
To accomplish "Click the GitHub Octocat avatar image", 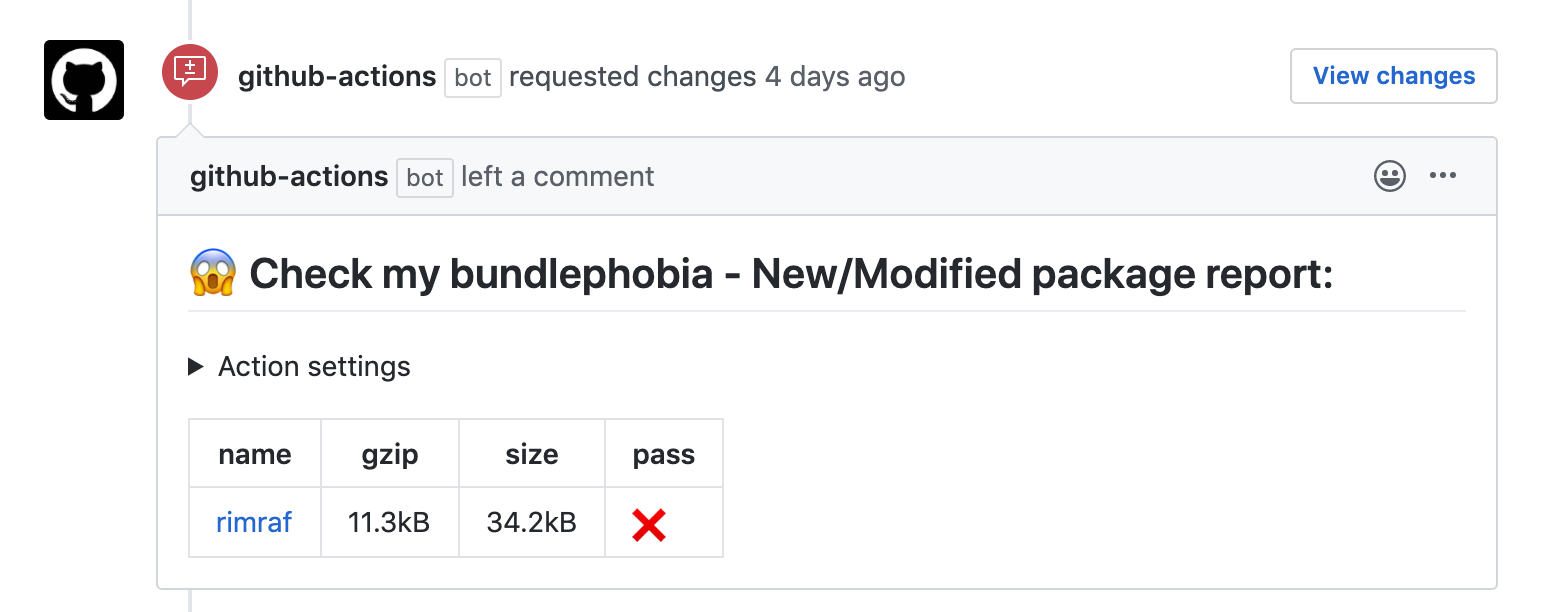I will tap(84, 80).
